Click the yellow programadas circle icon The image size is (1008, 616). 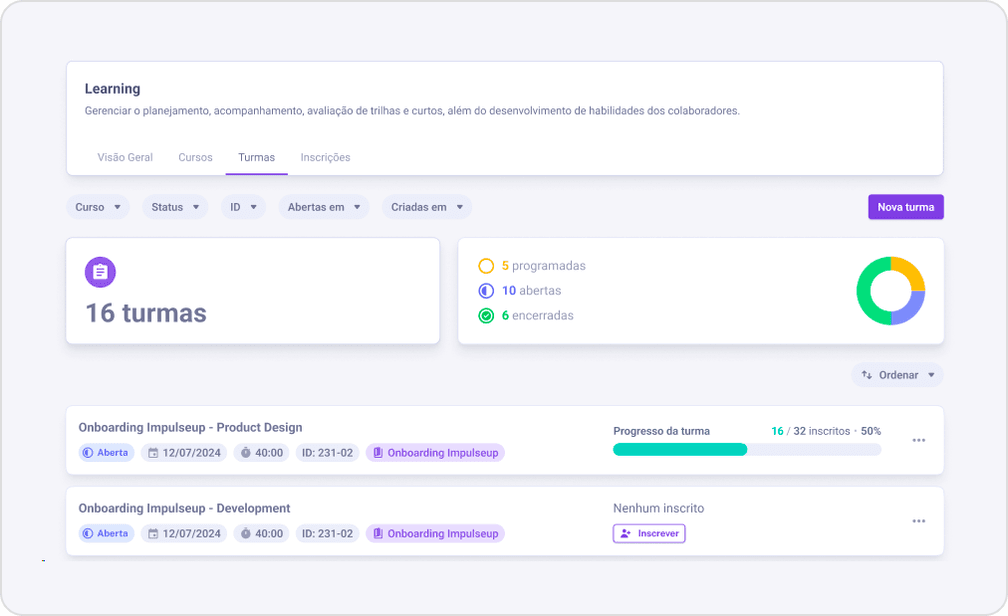(x=486, y=266)
